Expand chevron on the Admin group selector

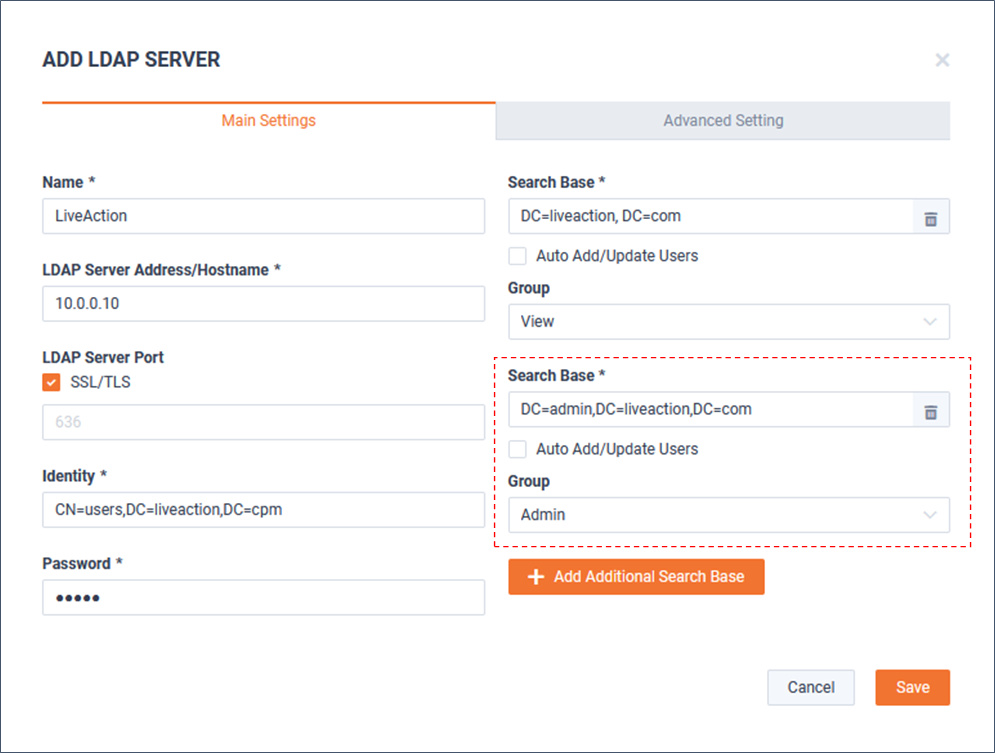(930, 515)
